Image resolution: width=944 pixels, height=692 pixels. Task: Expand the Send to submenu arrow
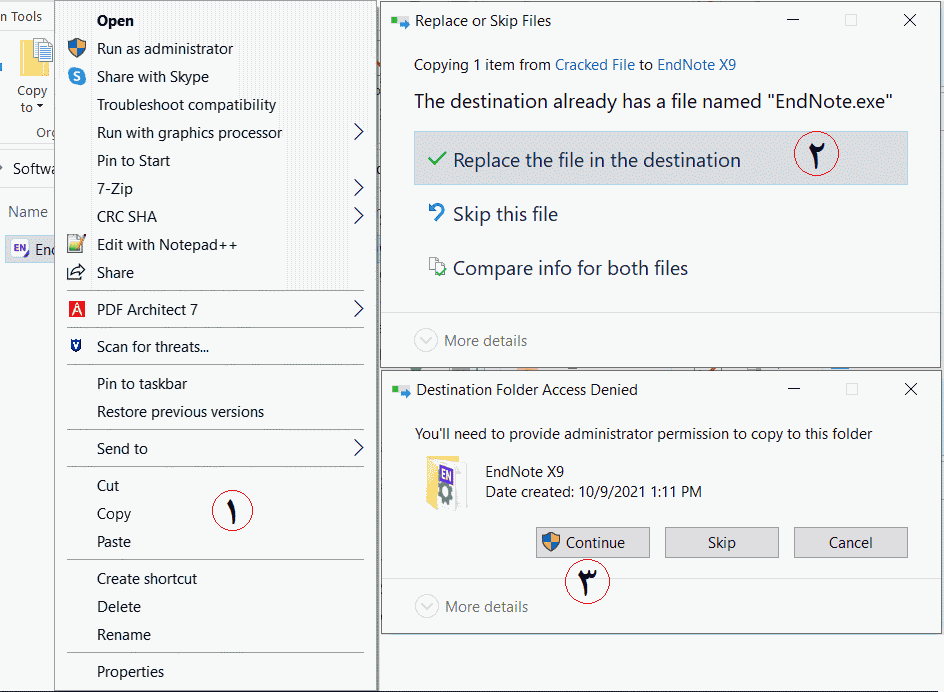pos(358,447)
